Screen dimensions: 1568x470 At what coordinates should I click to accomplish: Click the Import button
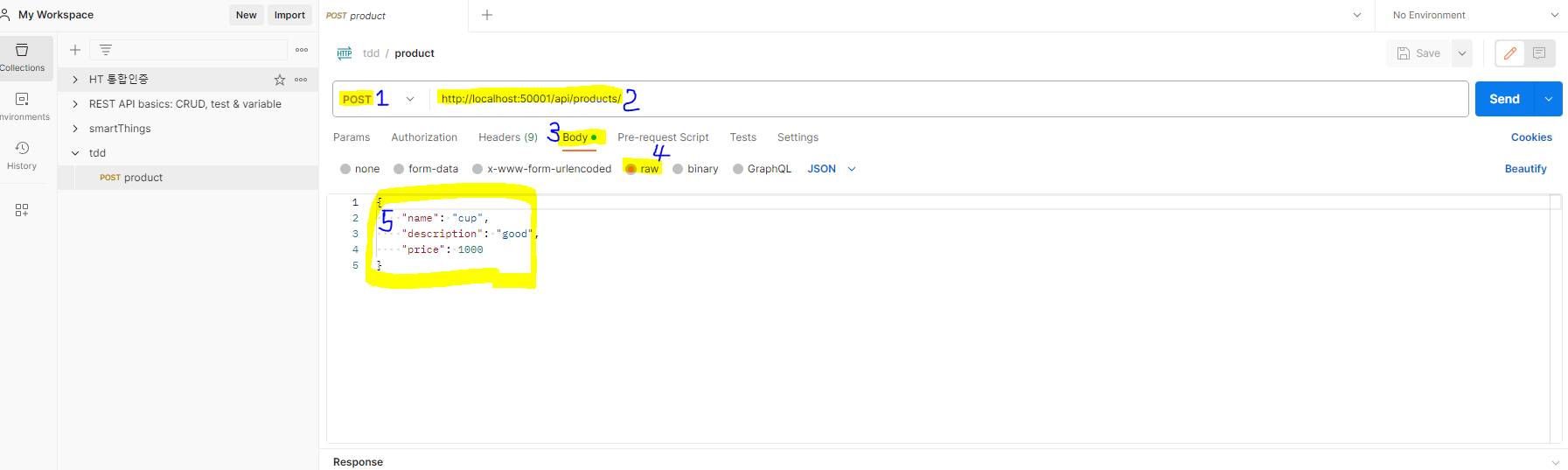pos(289,15)
